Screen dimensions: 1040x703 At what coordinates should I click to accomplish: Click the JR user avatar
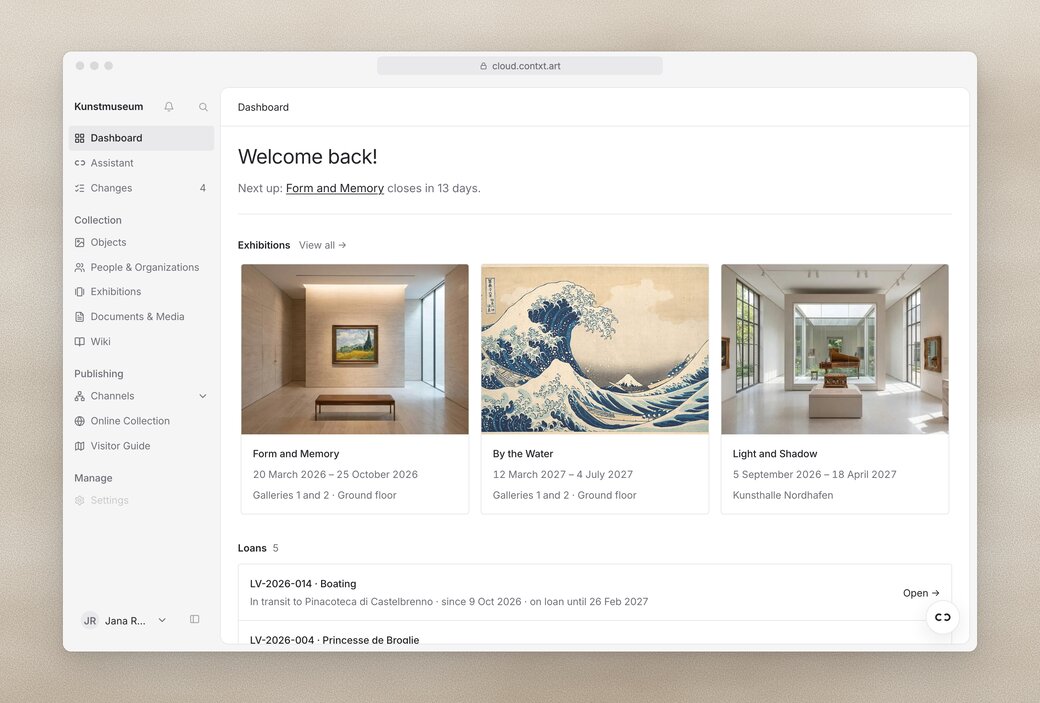(90, 621)
